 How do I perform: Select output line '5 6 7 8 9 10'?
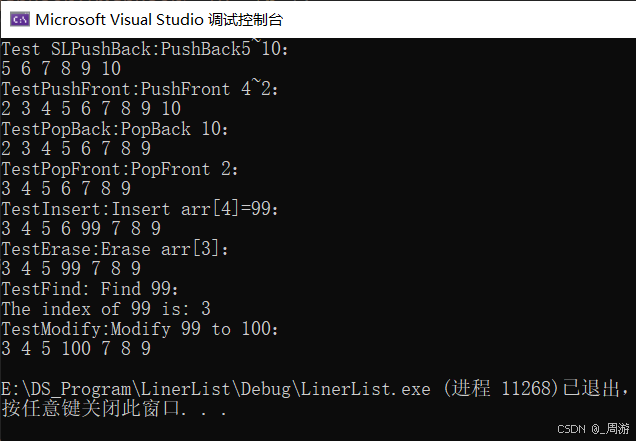coord(61,68)
